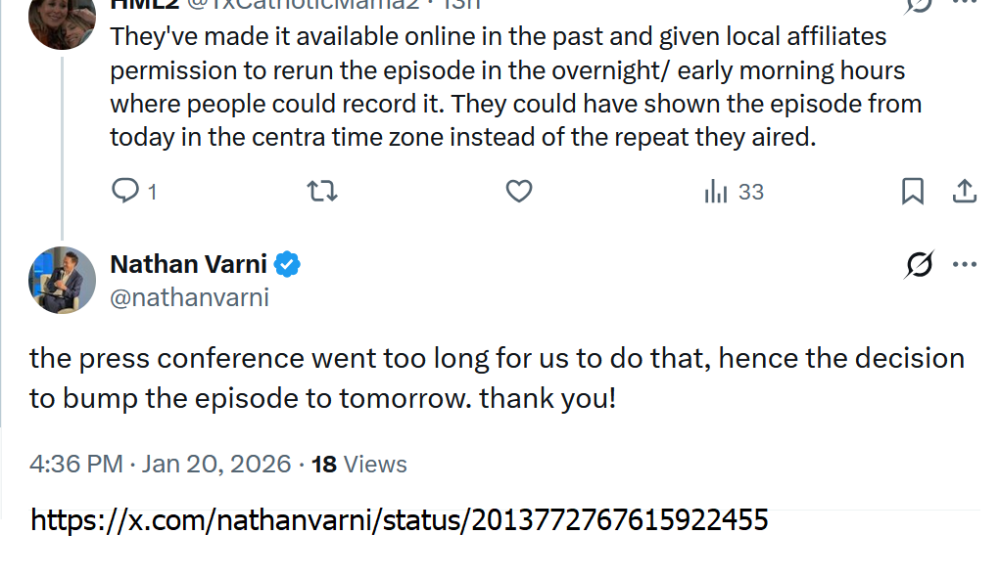
Task: Click the reply icon on HML2's tweet
Action: point(124,191)
